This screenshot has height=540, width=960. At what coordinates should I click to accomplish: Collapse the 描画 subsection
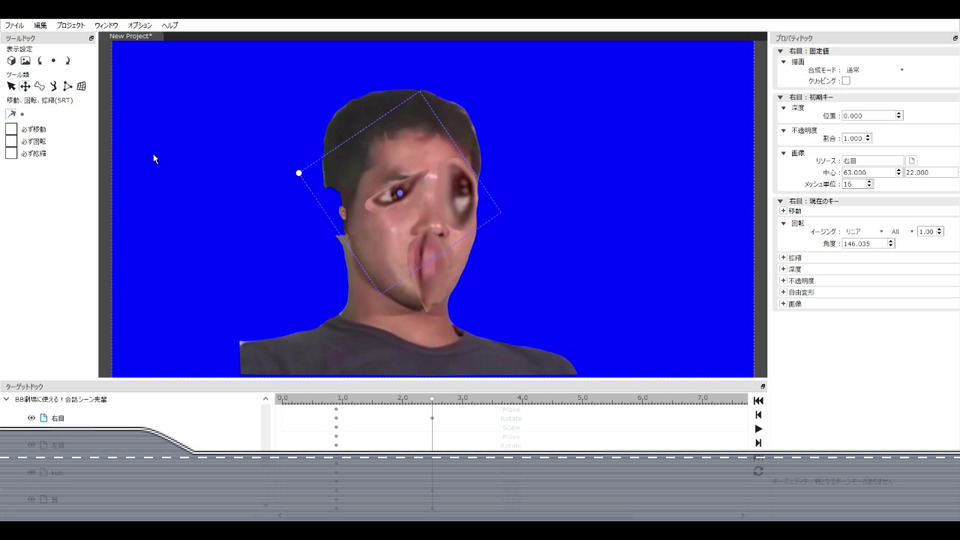point(784,62)
